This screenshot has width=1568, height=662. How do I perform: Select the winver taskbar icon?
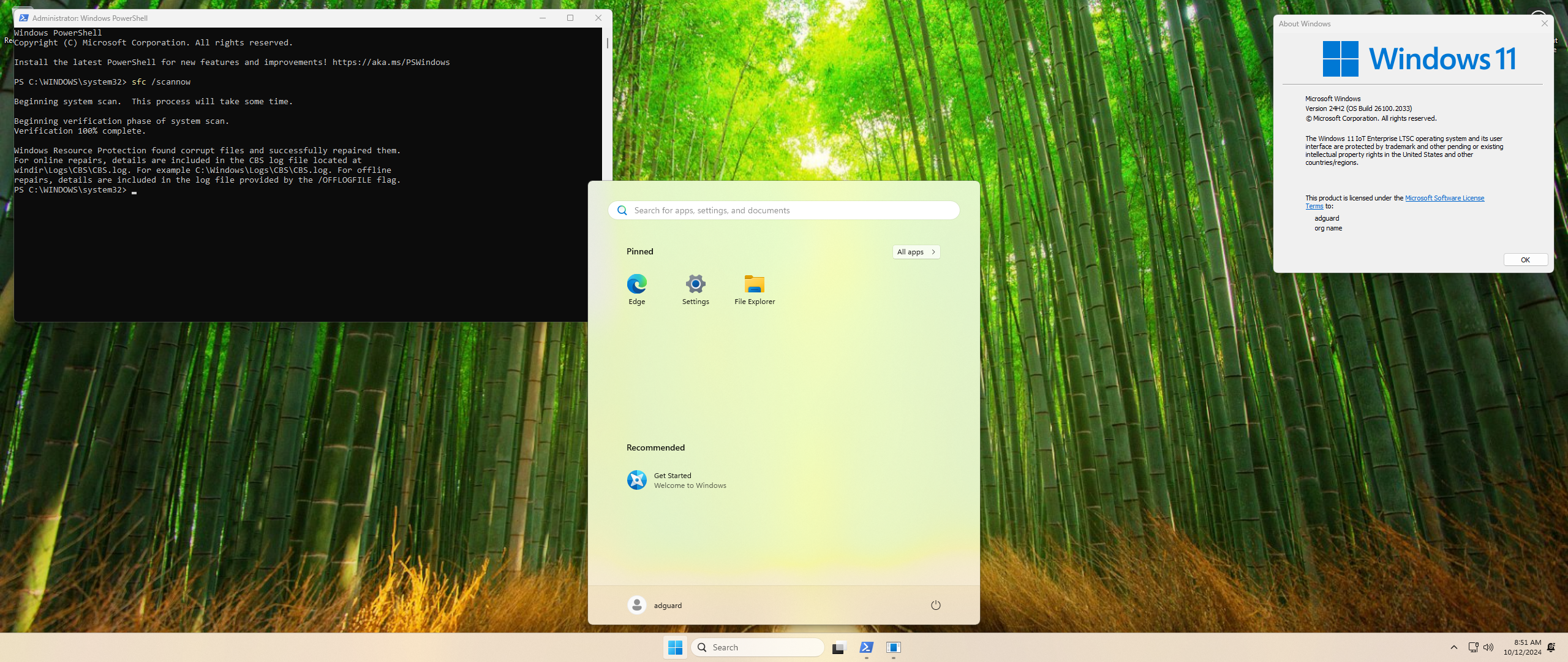[894, 647]
